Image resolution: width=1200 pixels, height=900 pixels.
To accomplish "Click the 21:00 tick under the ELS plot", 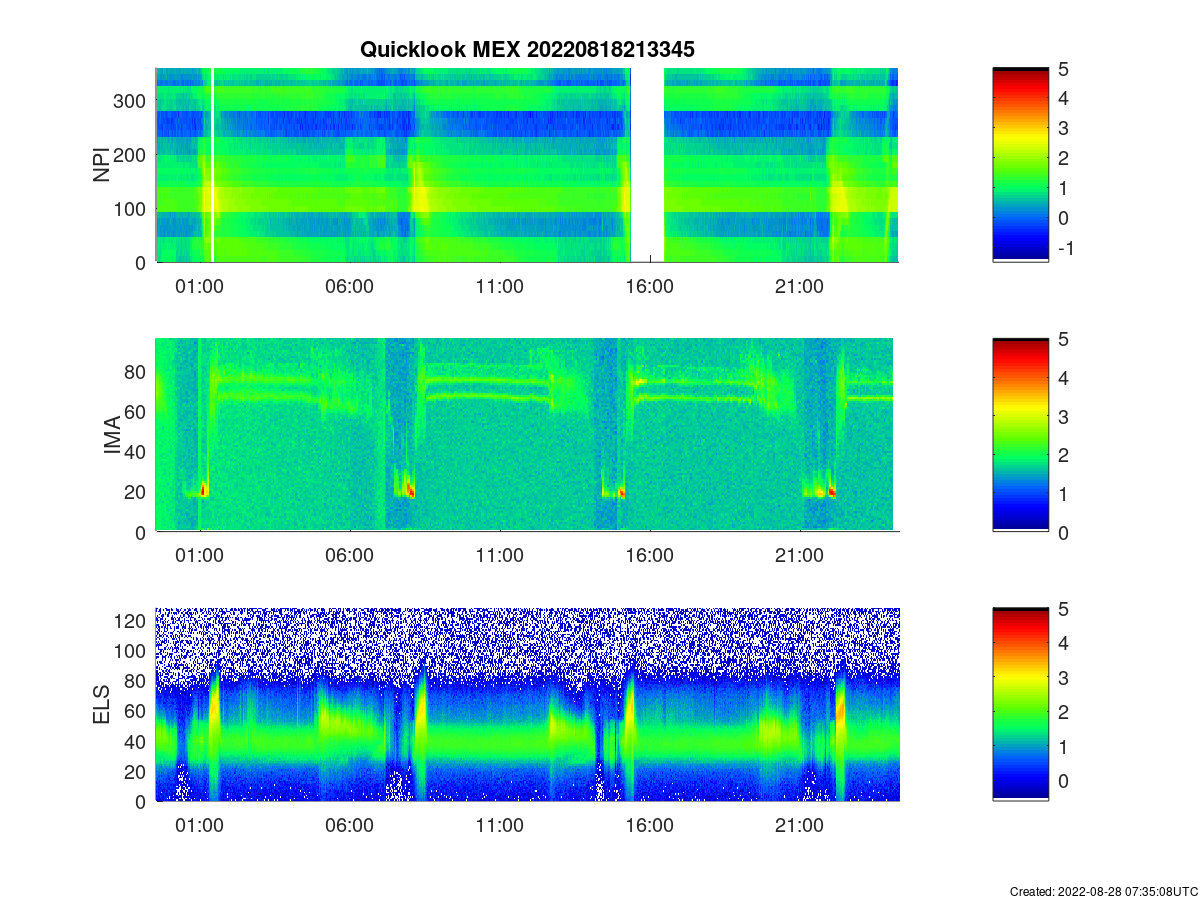I will [x=800, y=826].
